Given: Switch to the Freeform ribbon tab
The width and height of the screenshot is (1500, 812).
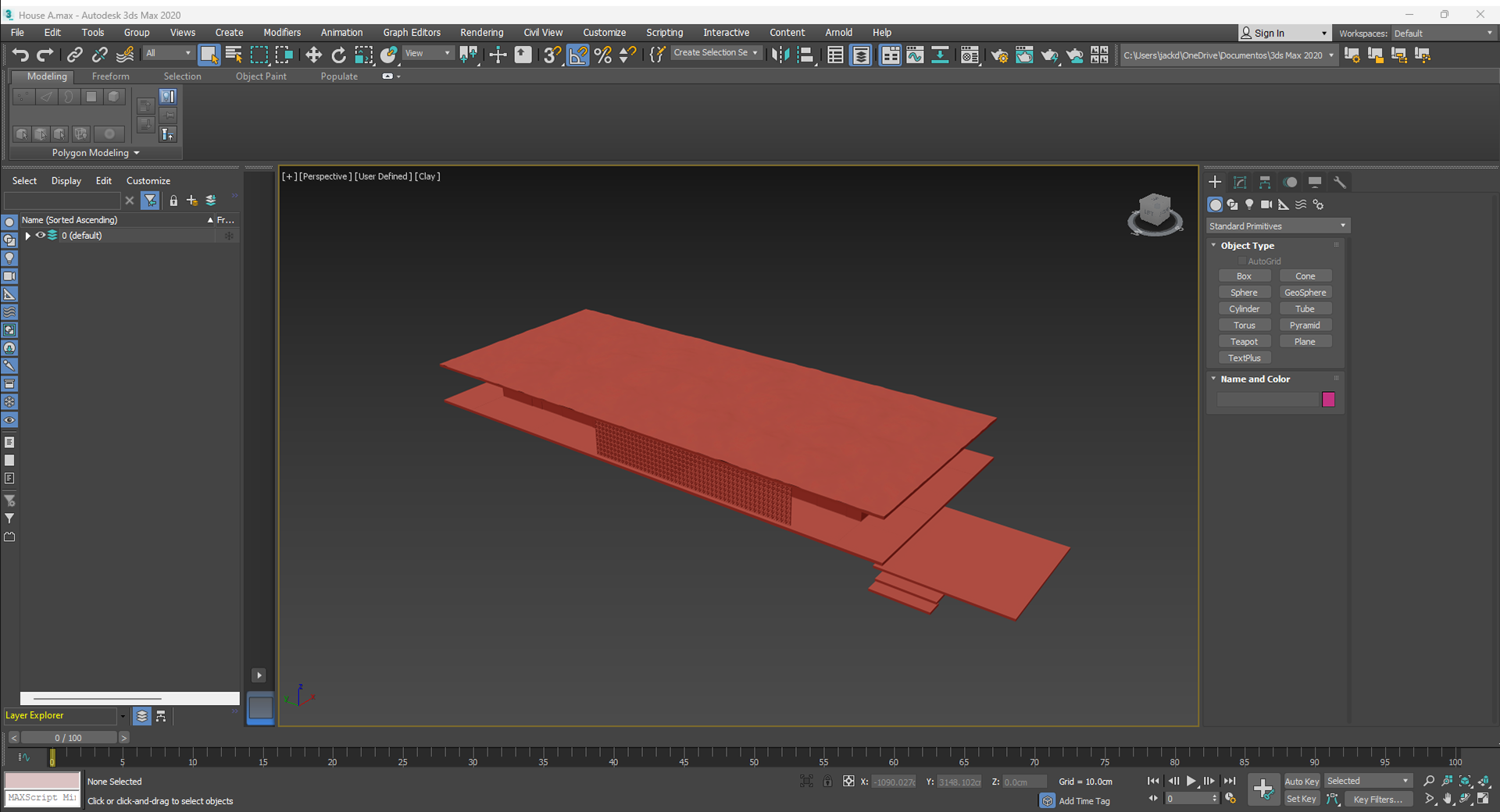Looking at the screenshot, I should click(110, 76).
